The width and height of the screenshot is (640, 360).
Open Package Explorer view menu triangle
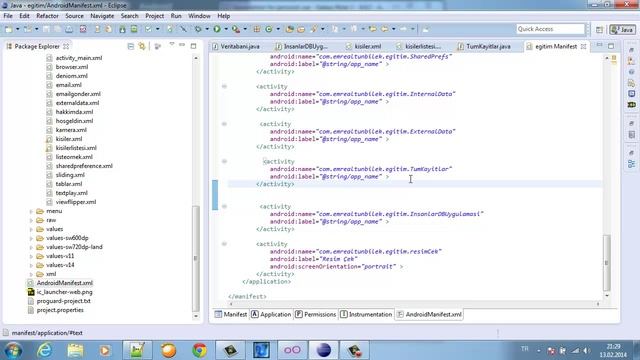pyautogui.click(x=172, y=44)
